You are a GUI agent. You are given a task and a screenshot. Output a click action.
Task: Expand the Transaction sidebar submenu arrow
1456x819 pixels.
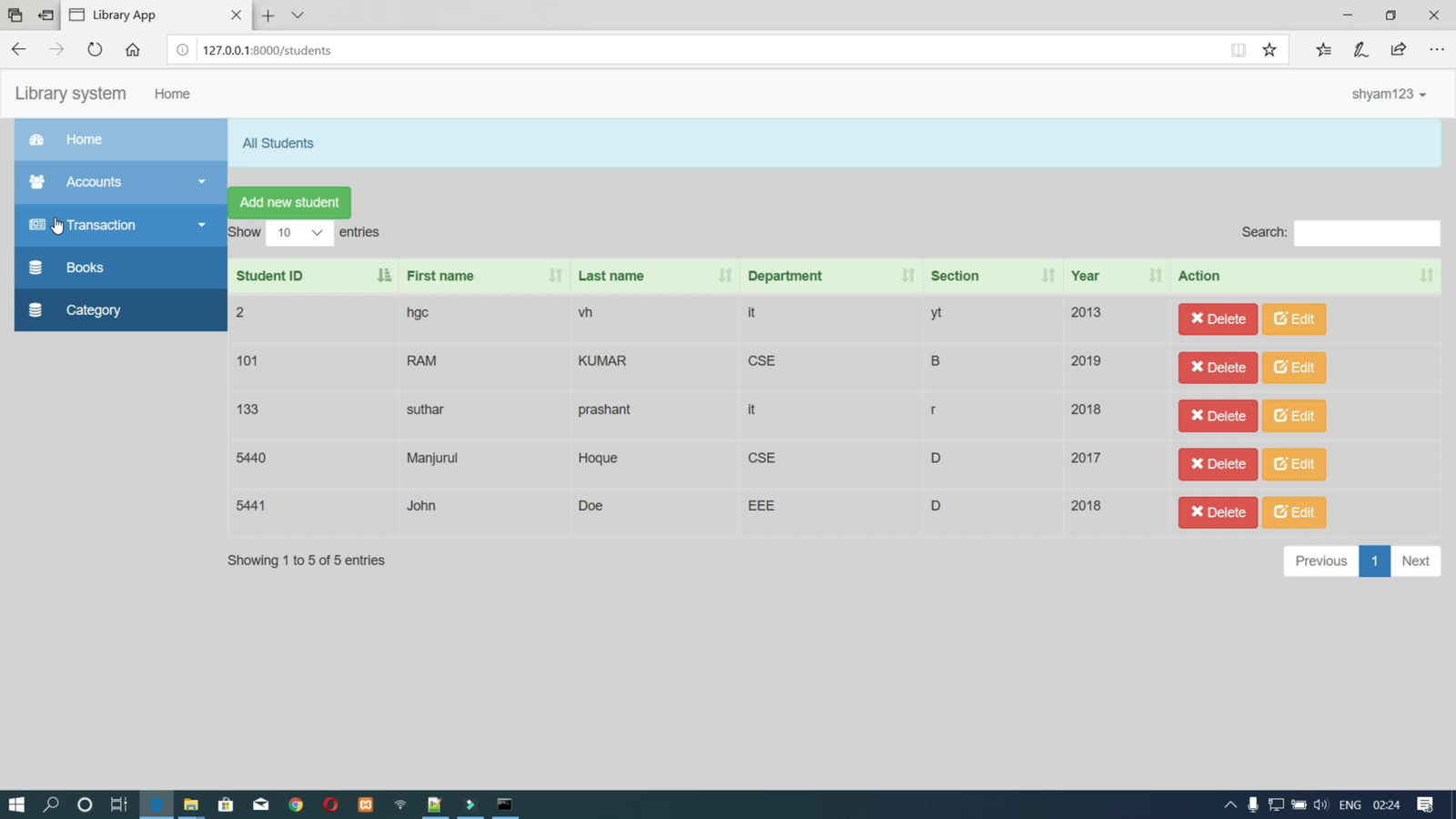pos(201,225)
